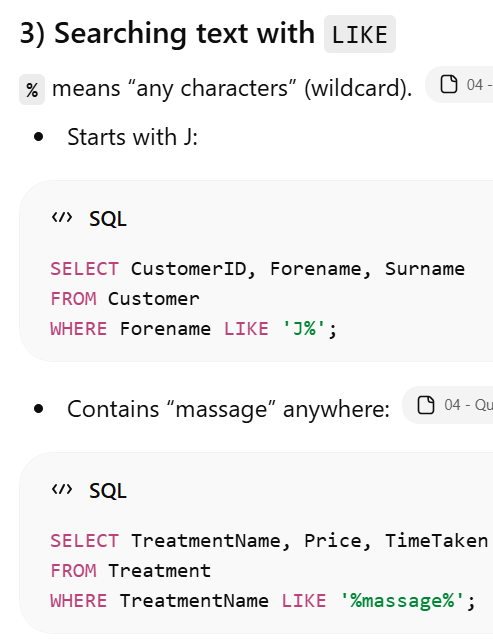Image resolution: width=493 pixels, height=639 pixels.
Task: Click the "Starts with J:" bullet text
Action: [x=132, y=137]
